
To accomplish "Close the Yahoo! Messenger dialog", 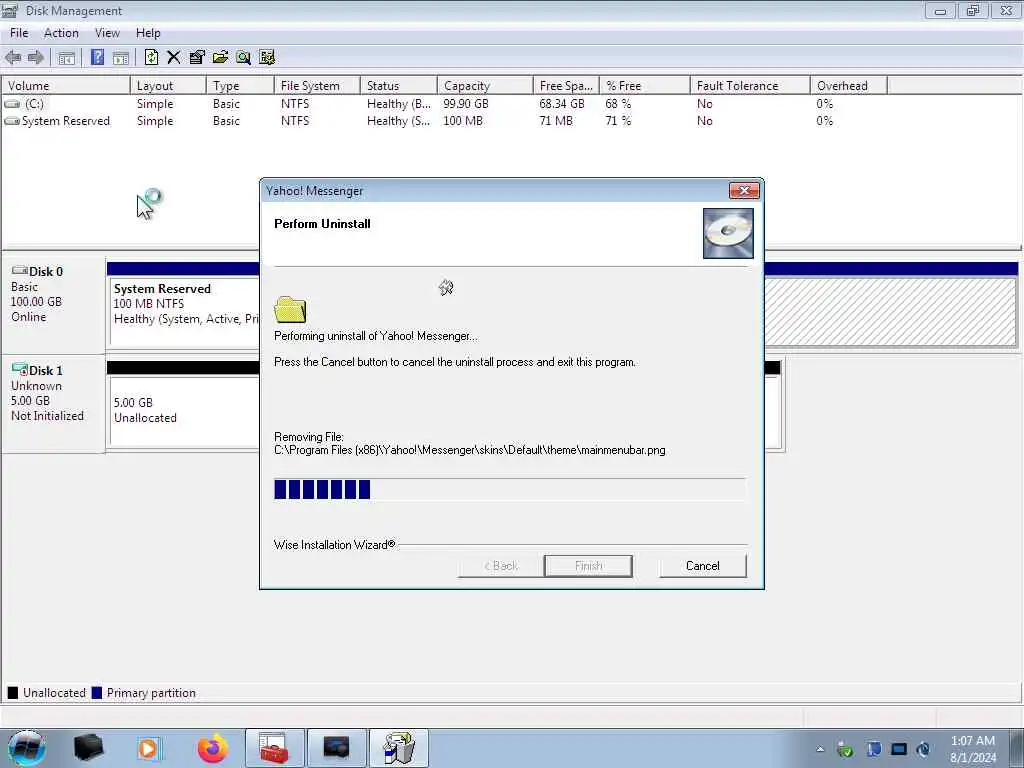I will click(x=744, y=191).
